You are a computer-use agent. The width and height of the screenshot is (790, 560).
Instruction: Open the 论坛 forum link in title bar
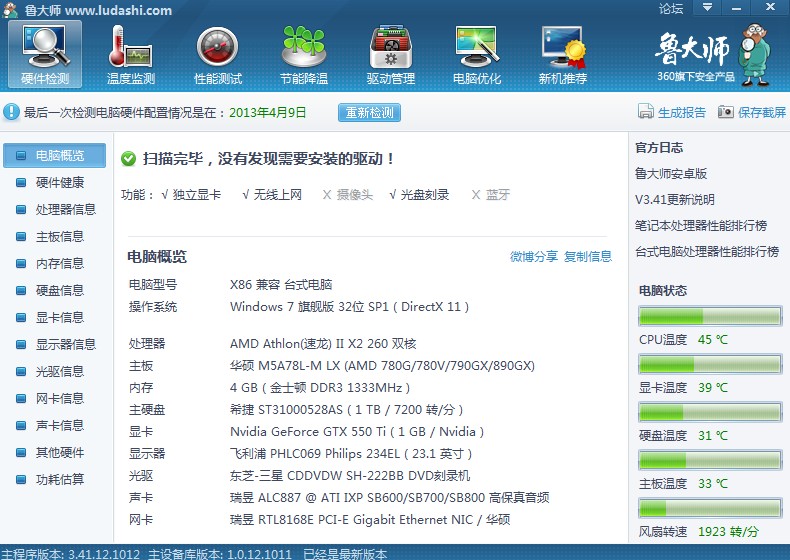coord(671,9)
